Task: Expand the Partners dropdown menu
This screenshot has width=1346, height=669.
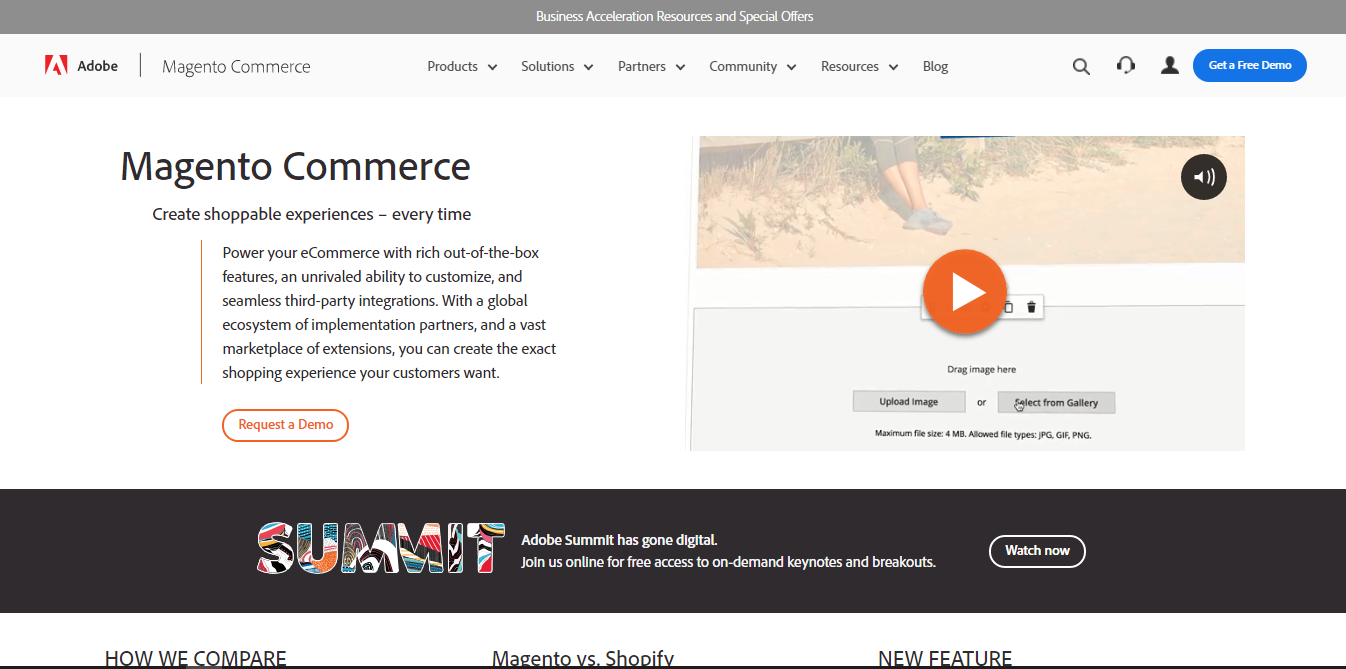Action: click(x=651, y=67)
